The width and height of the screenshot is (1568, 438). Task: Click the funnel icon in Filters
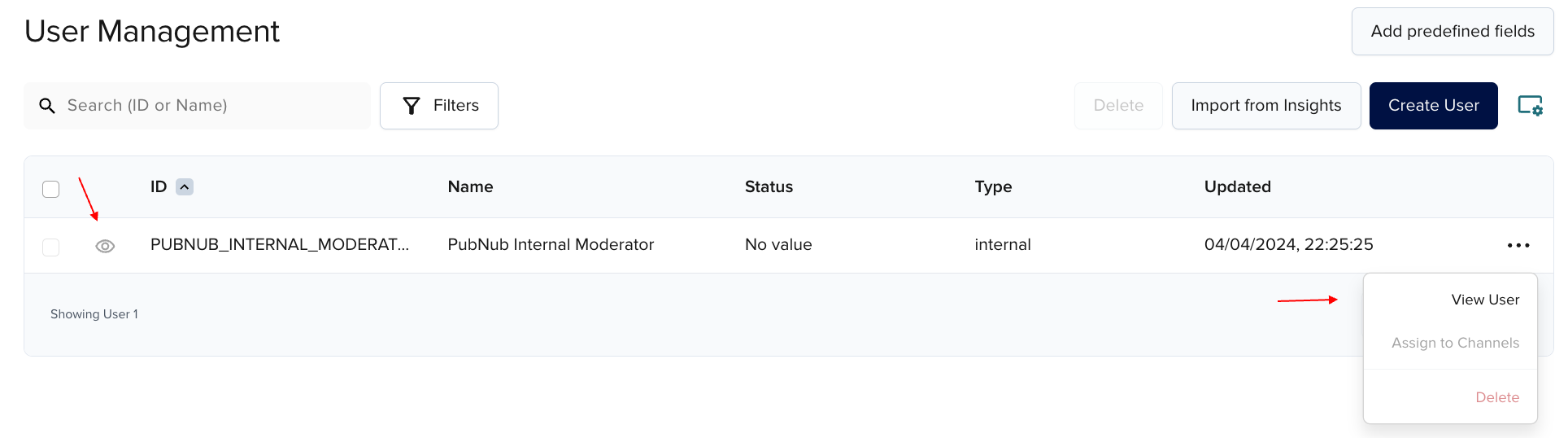(x=412, y=106)
